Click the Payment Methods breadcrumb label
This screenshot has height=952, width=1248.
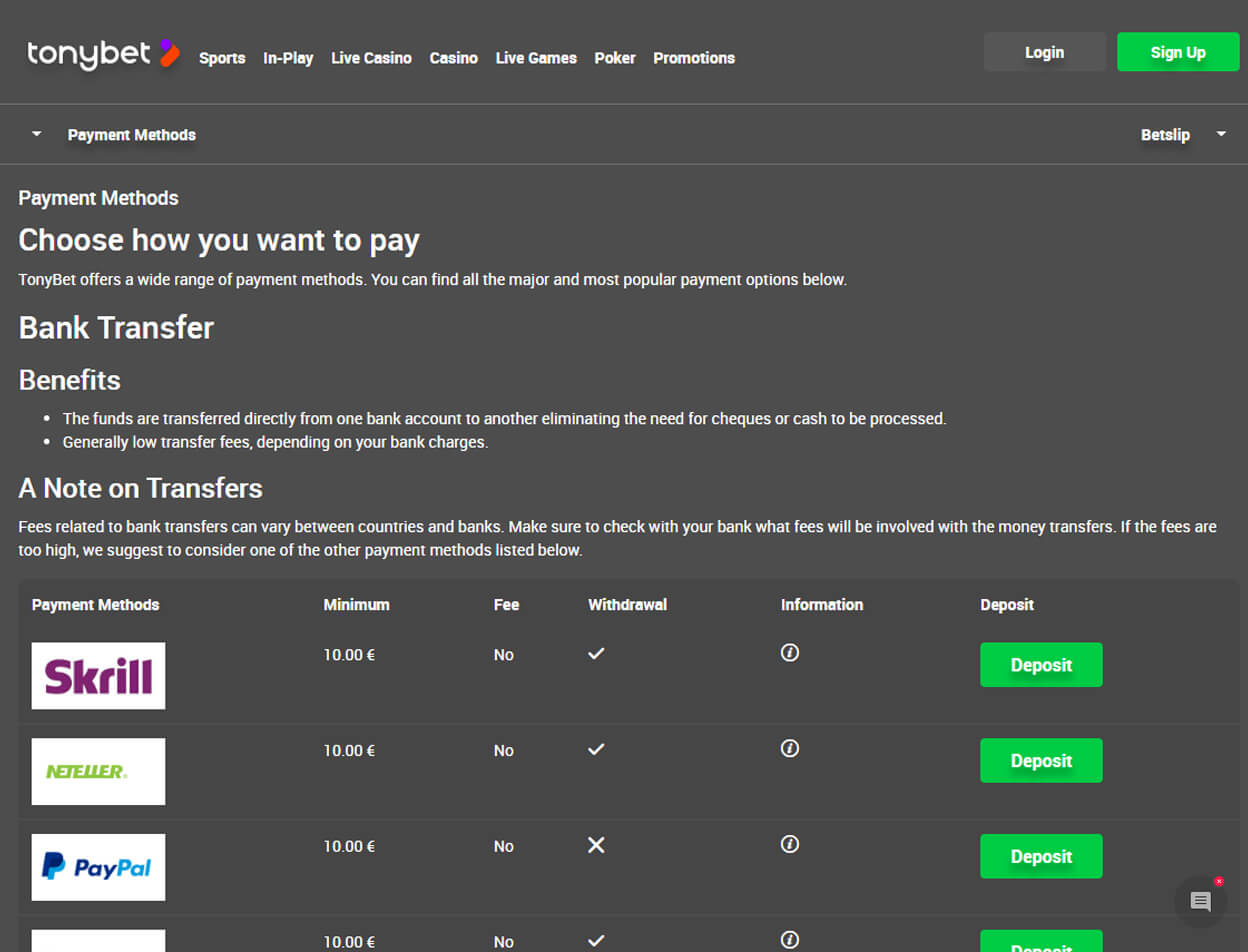tap(132, 135)
